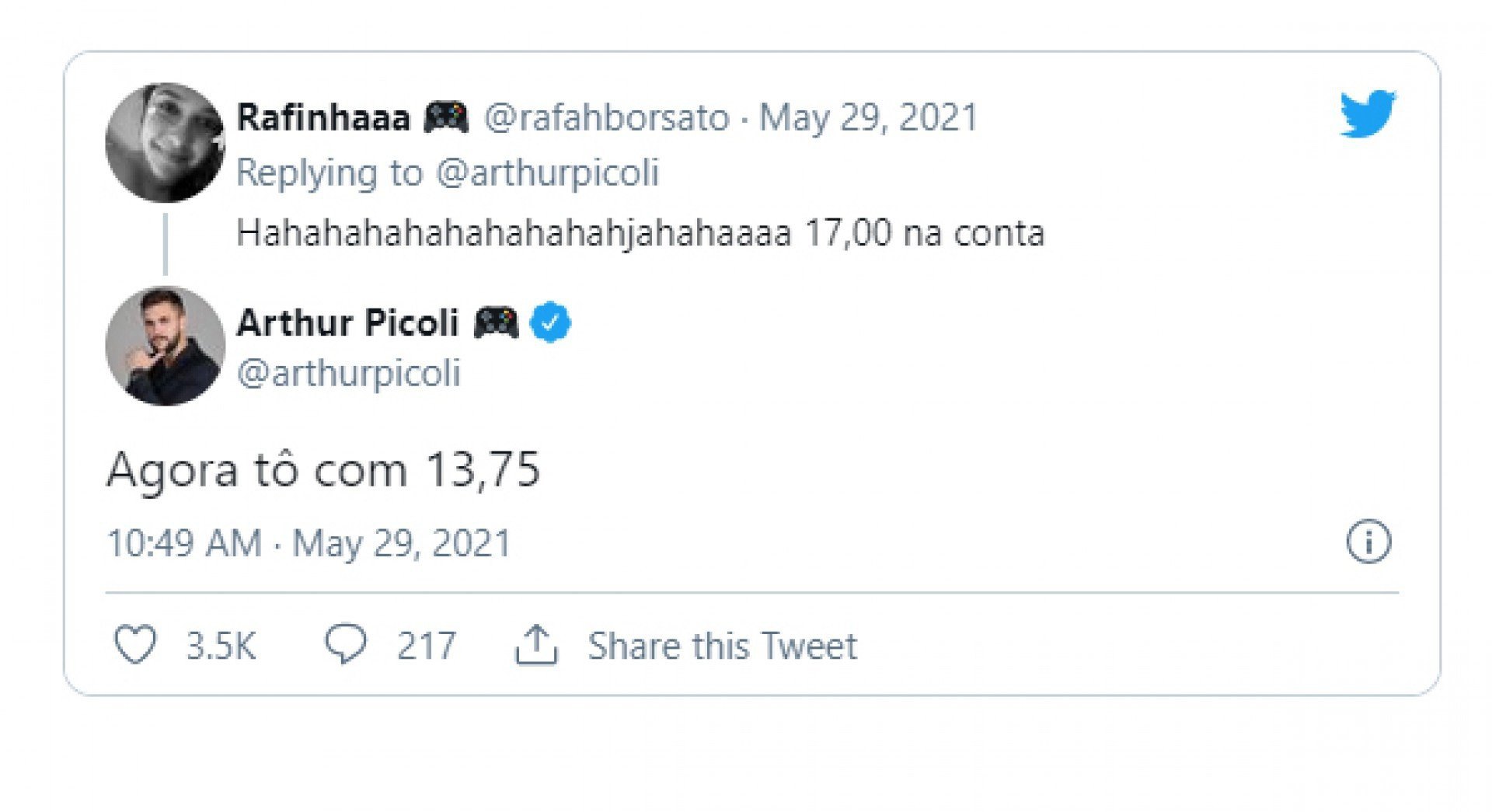Click the reply's May 29, 2021 date

(868, 118)
